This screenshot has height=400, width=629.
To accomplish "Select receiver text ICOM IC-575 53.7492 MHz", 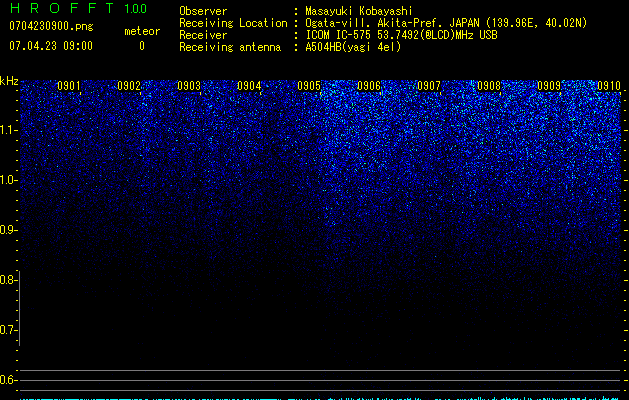I will pos(402,35).
